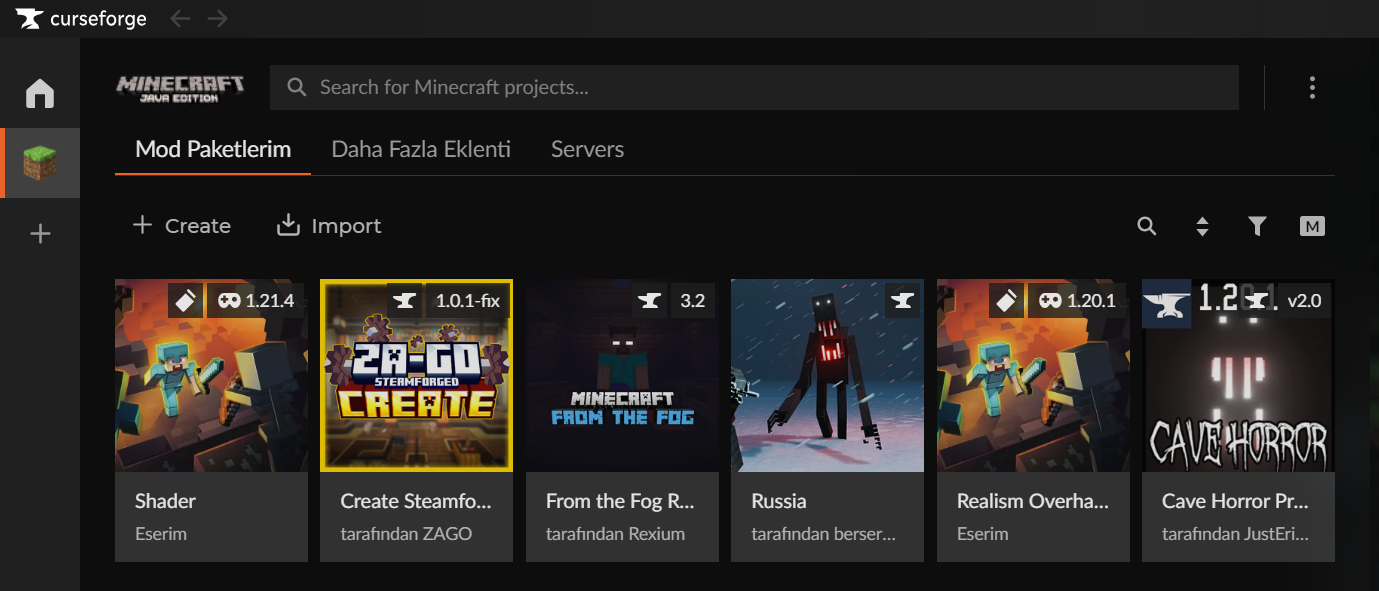This screenshot has width=1379, height=591.
Task: Open the Create Steamforged modpack thumbnail
Action: [x=416, y=375]
